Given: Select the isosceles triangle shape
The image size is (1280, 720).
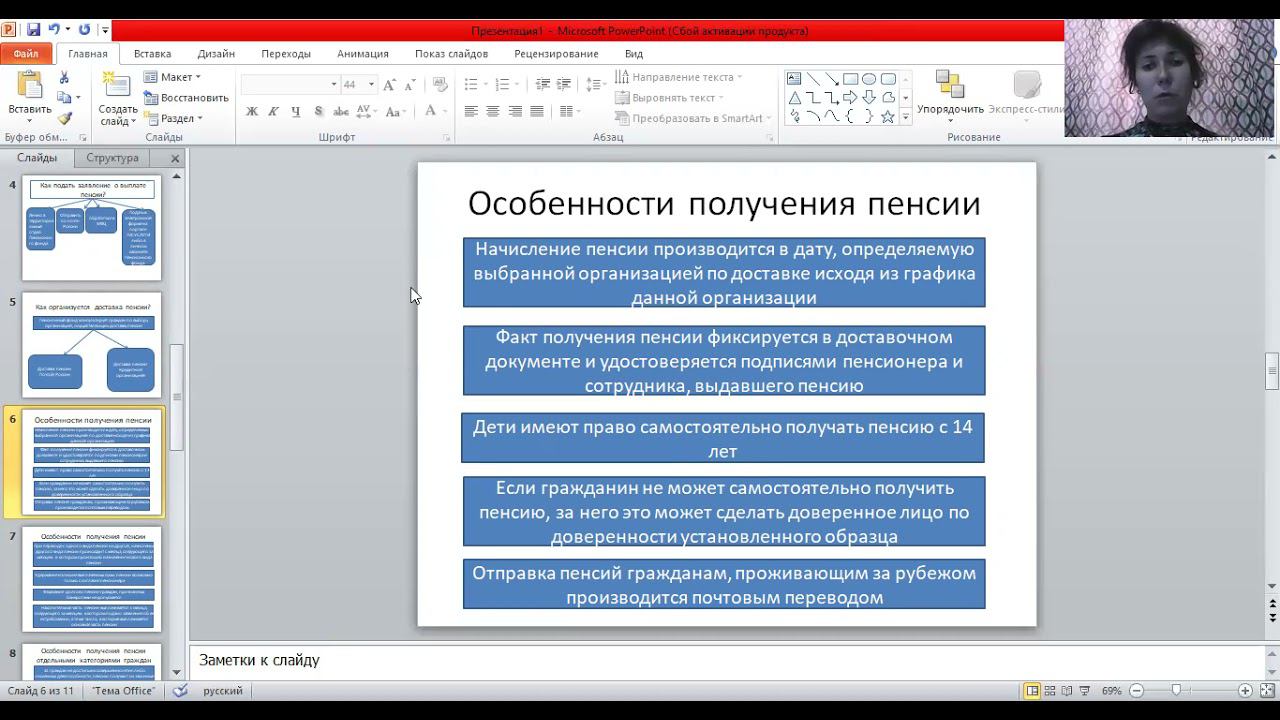Looking at the screenshot, I should (794, 98).
